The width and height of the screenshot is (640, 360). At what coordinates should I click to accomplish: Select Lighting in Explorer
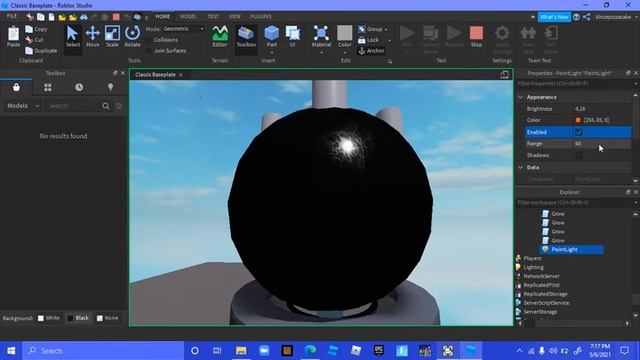point(533,267)
